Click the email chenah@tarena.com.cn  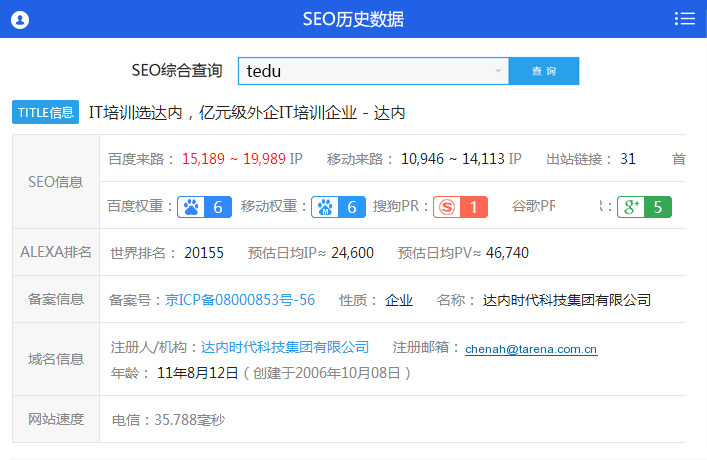(x=531, y=349)
